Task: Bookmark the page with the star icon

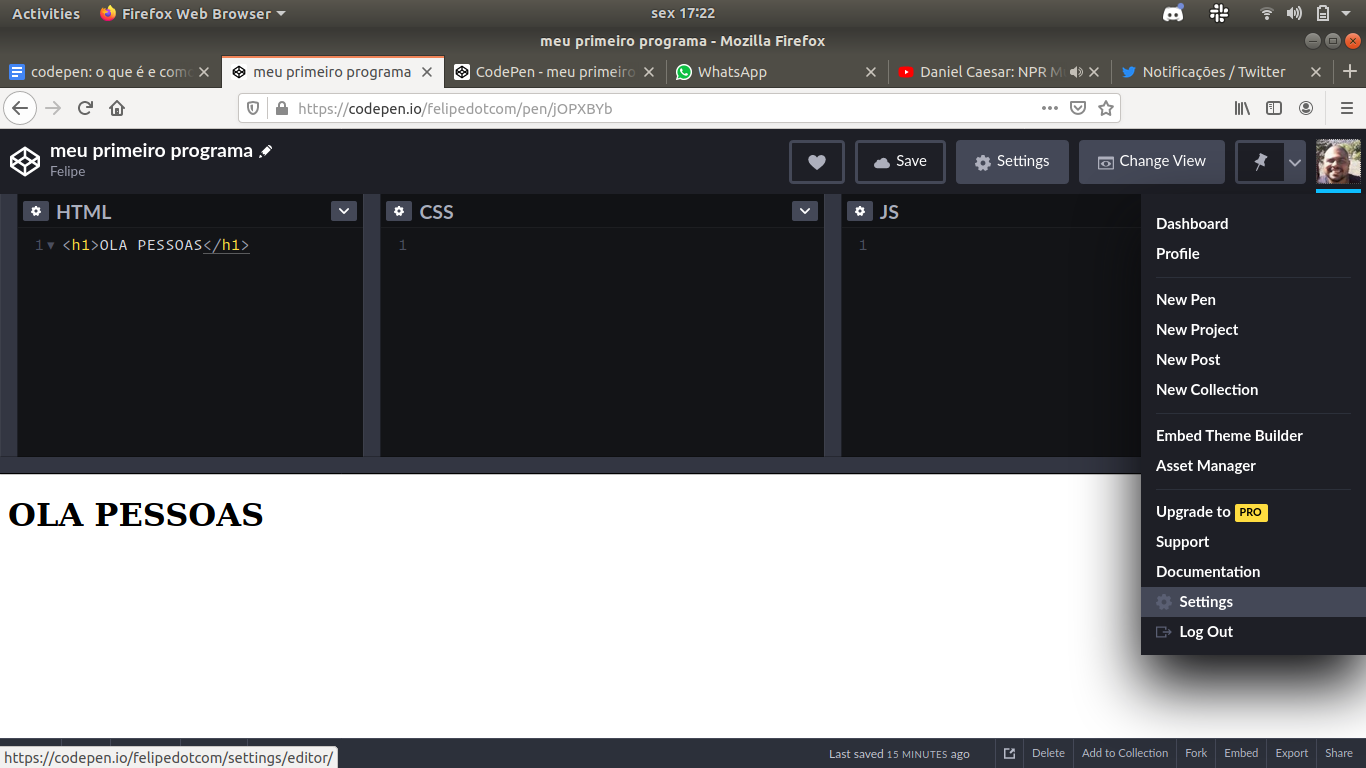Action: pyautogui.click(x=1106, y=107)
